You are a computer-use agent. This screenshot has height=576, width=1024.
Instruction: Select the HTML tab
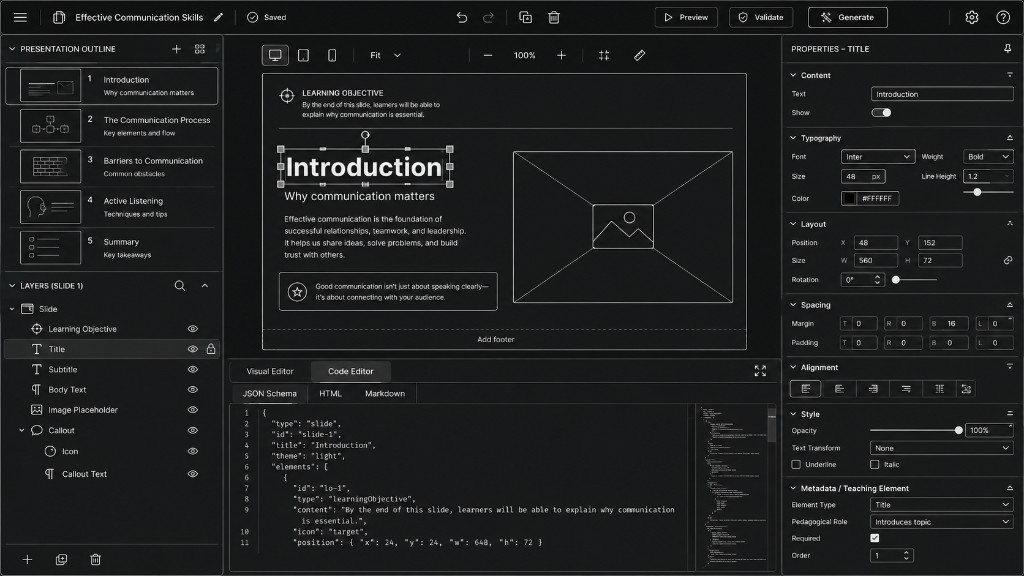pyautogui.click(x=330, y=394)
